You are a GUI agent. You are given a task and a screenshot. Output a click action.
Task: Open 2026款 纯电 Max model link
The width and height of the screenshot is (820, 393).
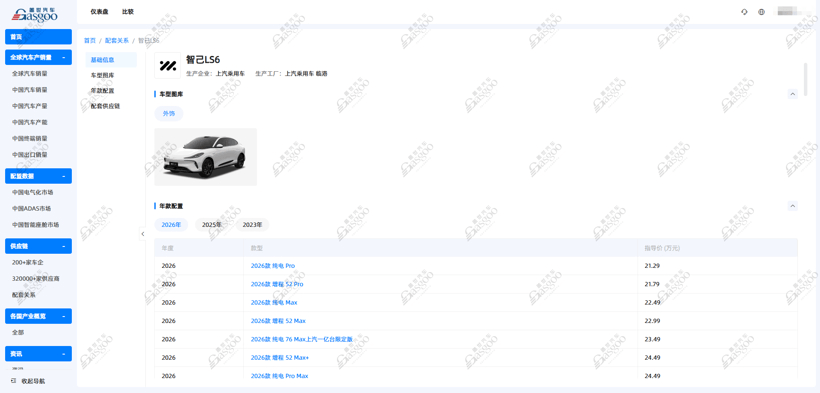pos(274,302)
